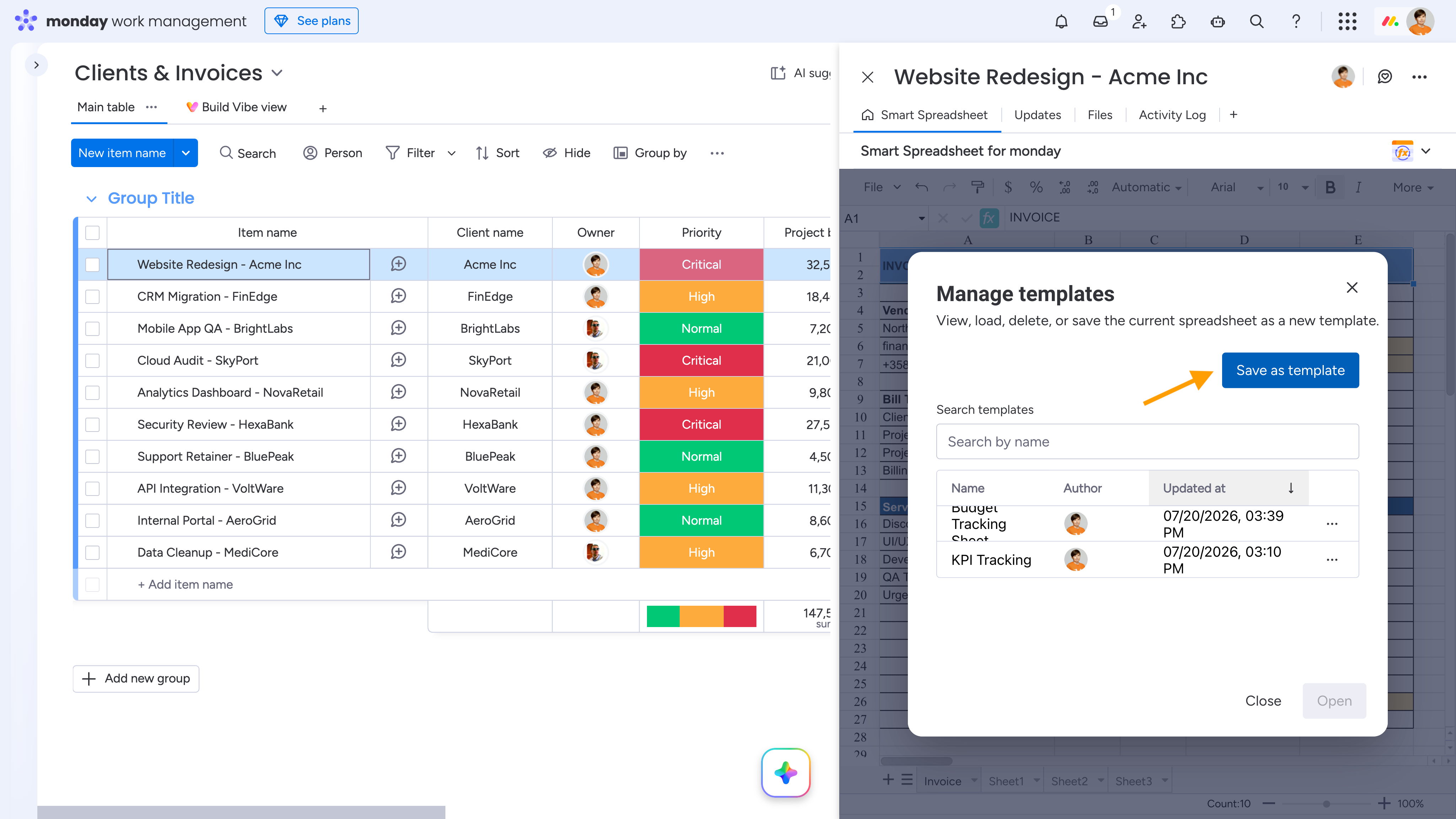Click the Search board button
Image resolution: width=1456 pixels, height=819 pixels.
pos(247,153)
